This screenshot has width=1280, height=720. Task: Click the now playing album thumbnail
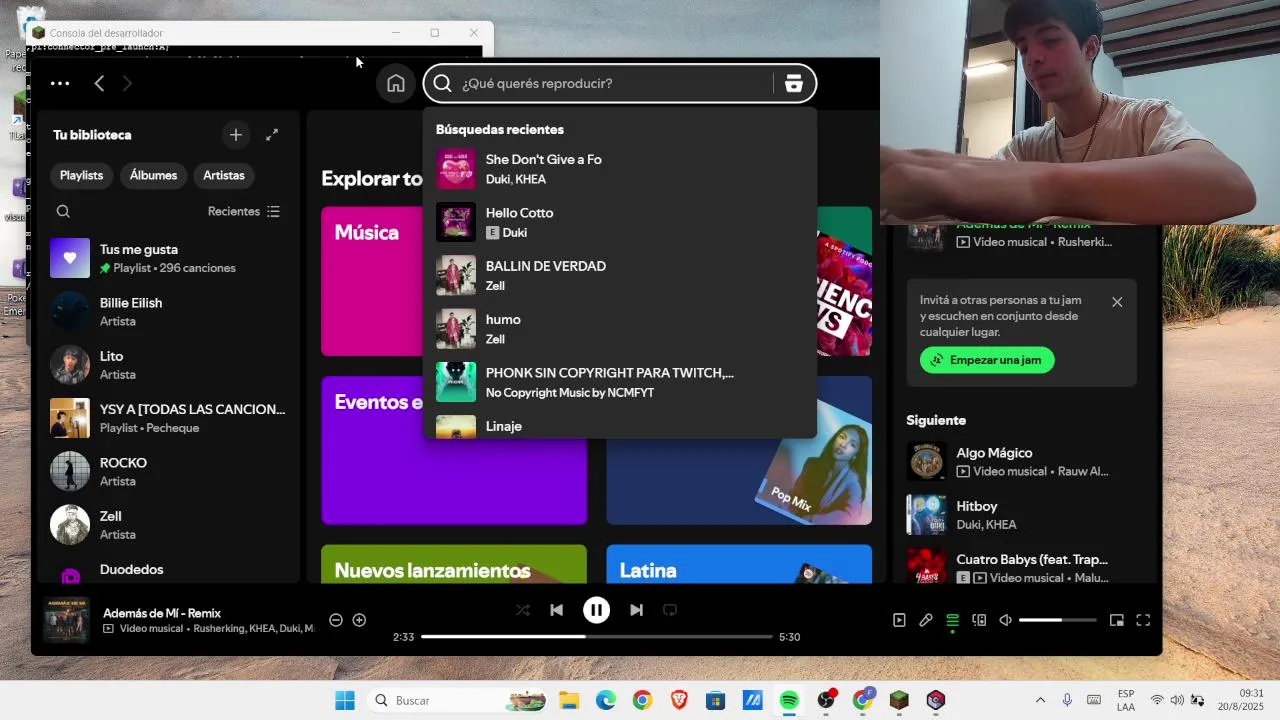click(66, 620)
